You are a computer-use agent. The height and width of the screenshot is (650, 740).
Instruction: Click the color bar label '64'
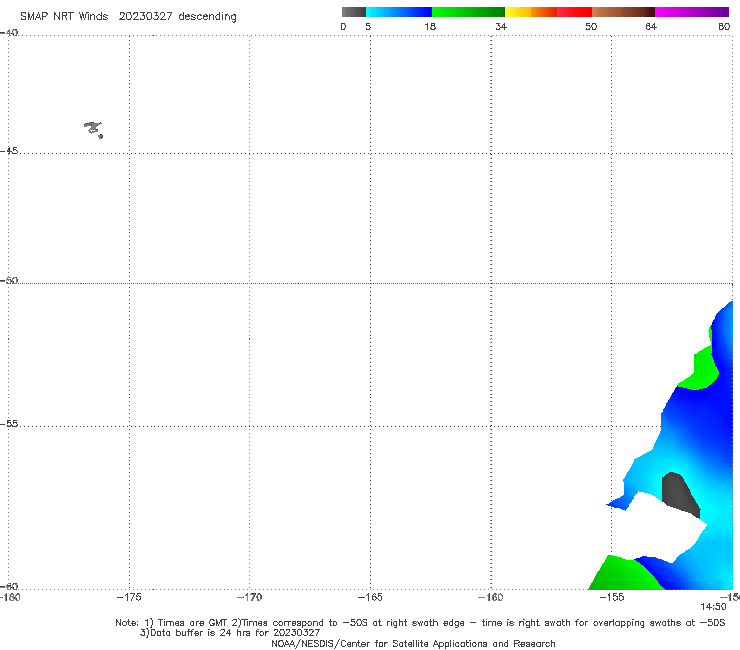(651, 27)
